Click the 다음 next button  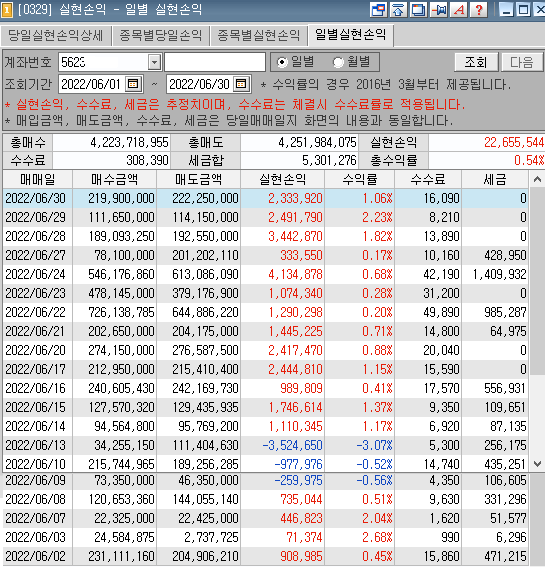pos(522,62)
